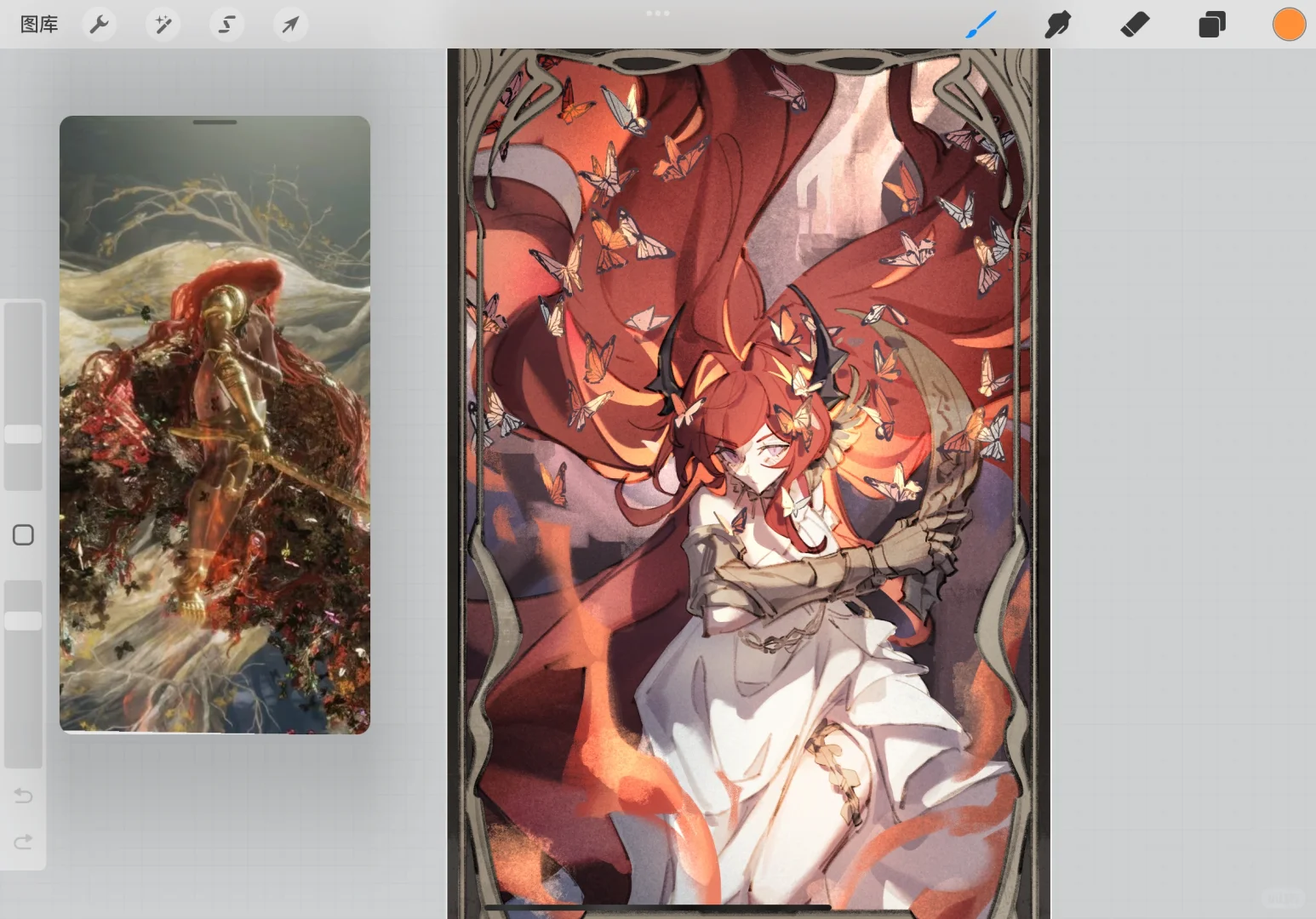Open the Layers panel
The width and height of the screenshot is (1316, 919).
pyautogui.click(x=1212, y=25)
